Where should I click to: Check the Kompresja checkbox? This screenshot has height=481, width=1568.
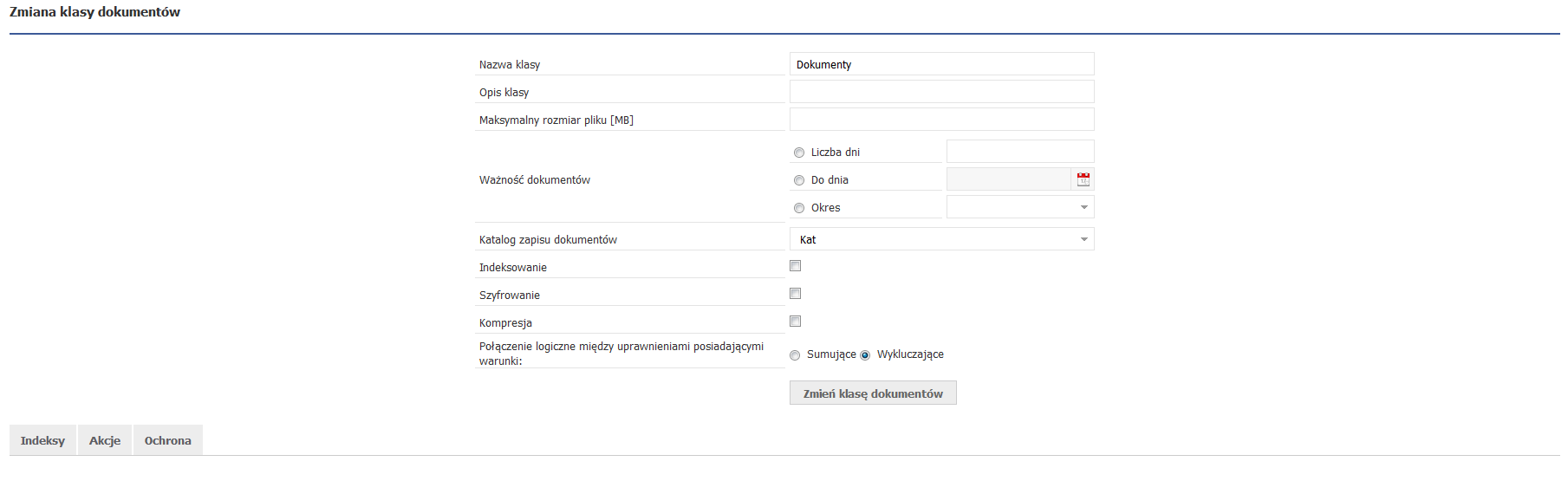pos(795,322)
